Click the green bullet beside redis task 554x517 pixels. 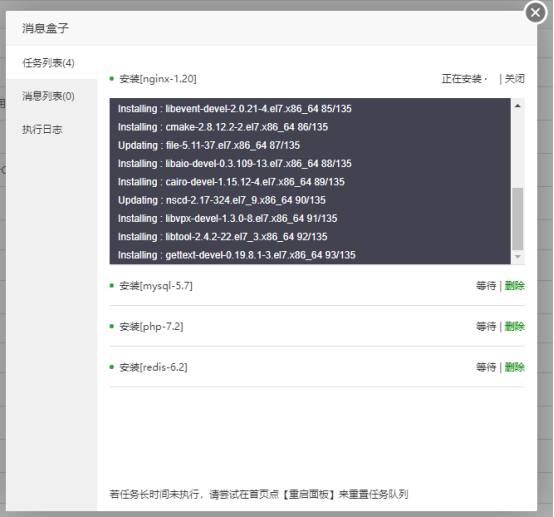tap(112, 368)
